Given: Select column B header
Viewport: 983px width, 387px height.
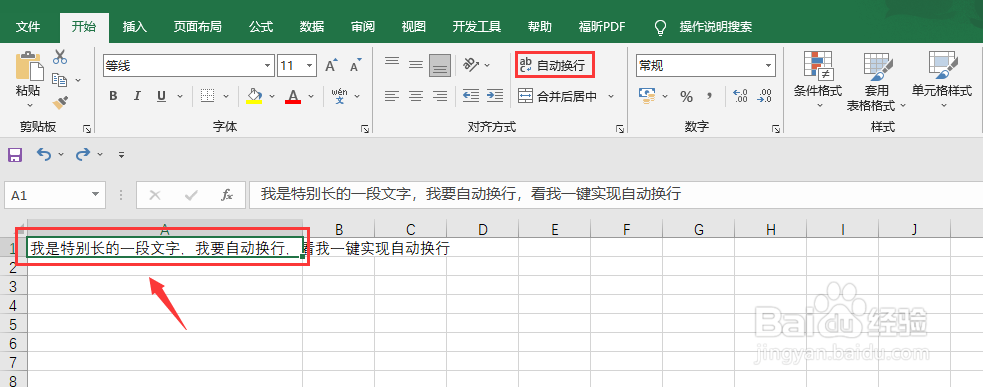Looking at the screenshot, I should (x=339, y=230).
